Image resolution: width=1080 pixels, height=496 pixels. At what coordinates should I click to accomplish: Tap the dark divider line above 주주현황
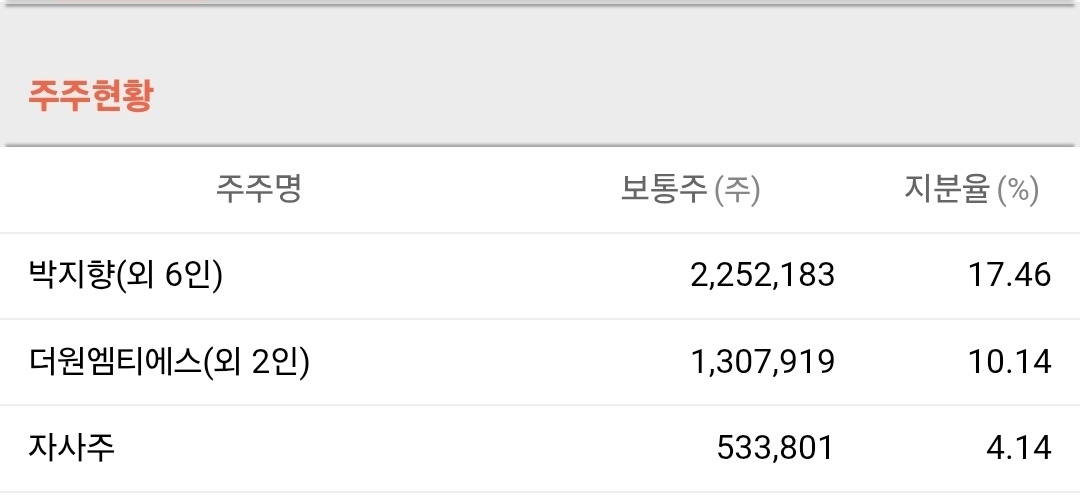pyautogui.click(x=540, y=5)
